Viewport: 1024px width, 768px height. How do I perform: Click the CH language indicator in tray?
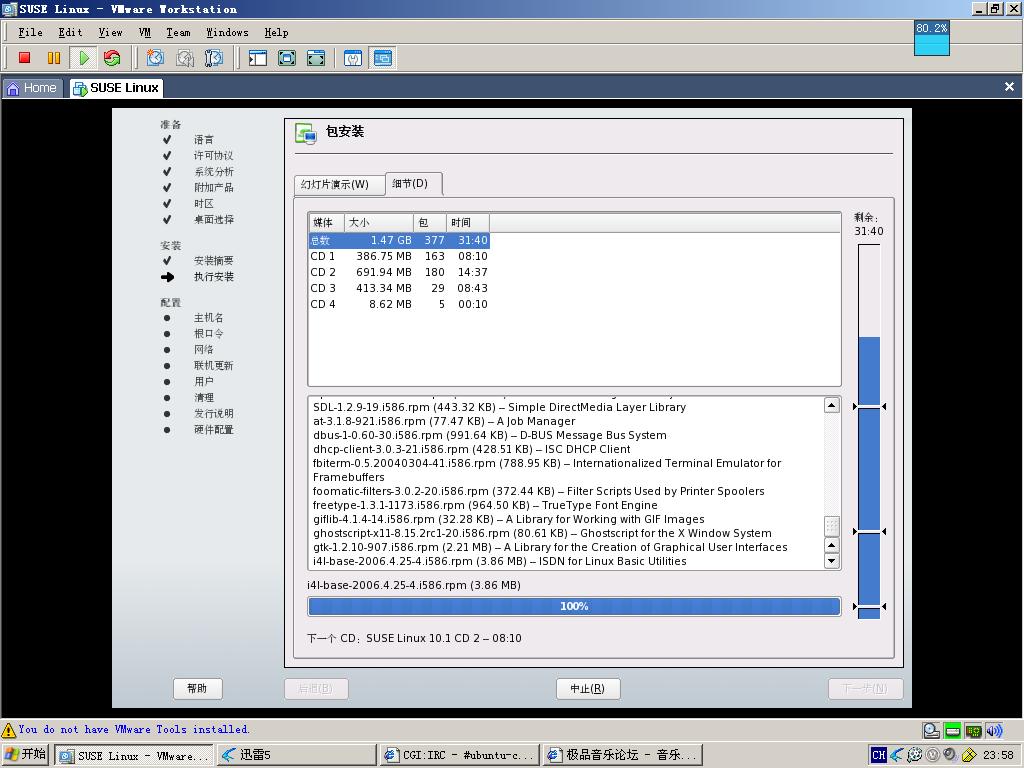(x=878, y=755)
